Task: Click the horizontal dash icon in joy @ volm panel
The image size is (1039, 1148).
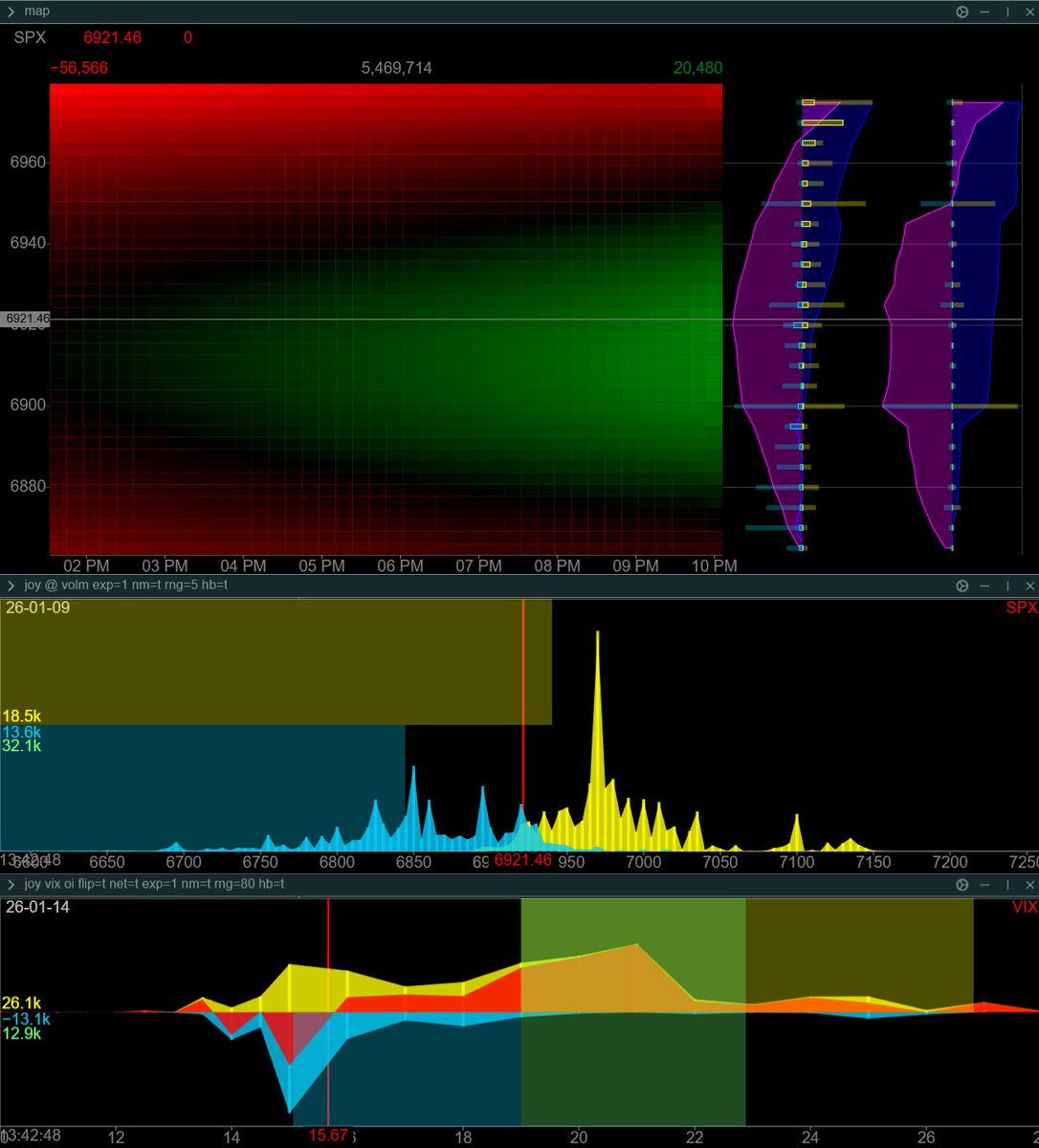Action: [x=985, y=585]
